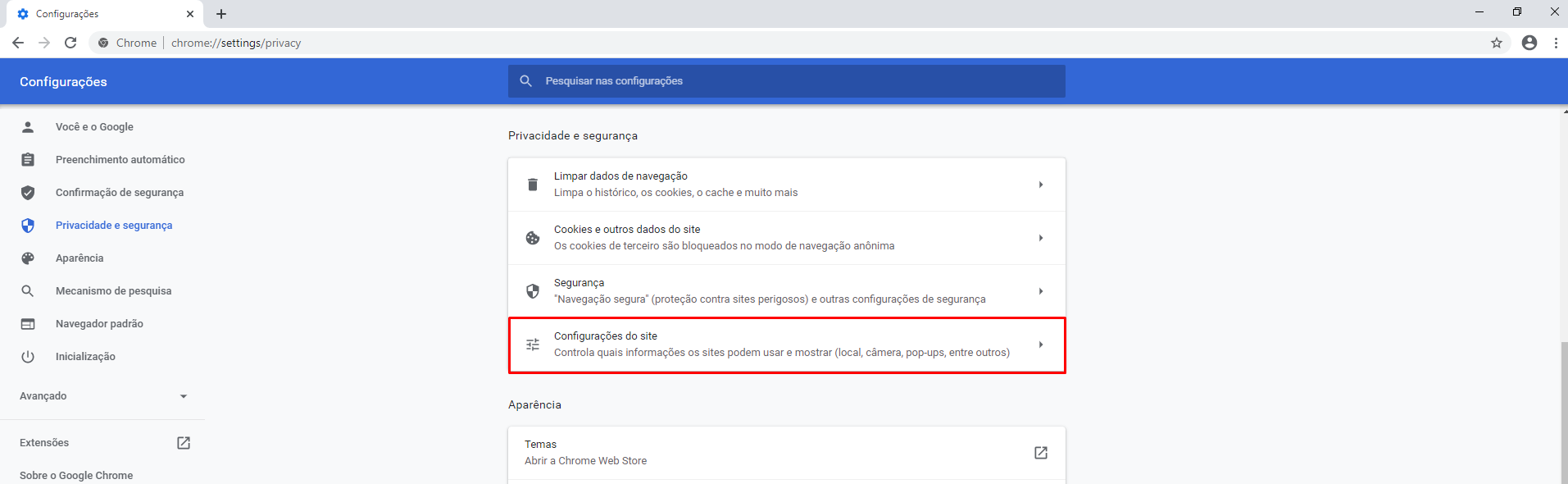This screenshot has width=1568, height=484.
Task: Click the magnifier icon in search bar
Action: tap(526, 81)
